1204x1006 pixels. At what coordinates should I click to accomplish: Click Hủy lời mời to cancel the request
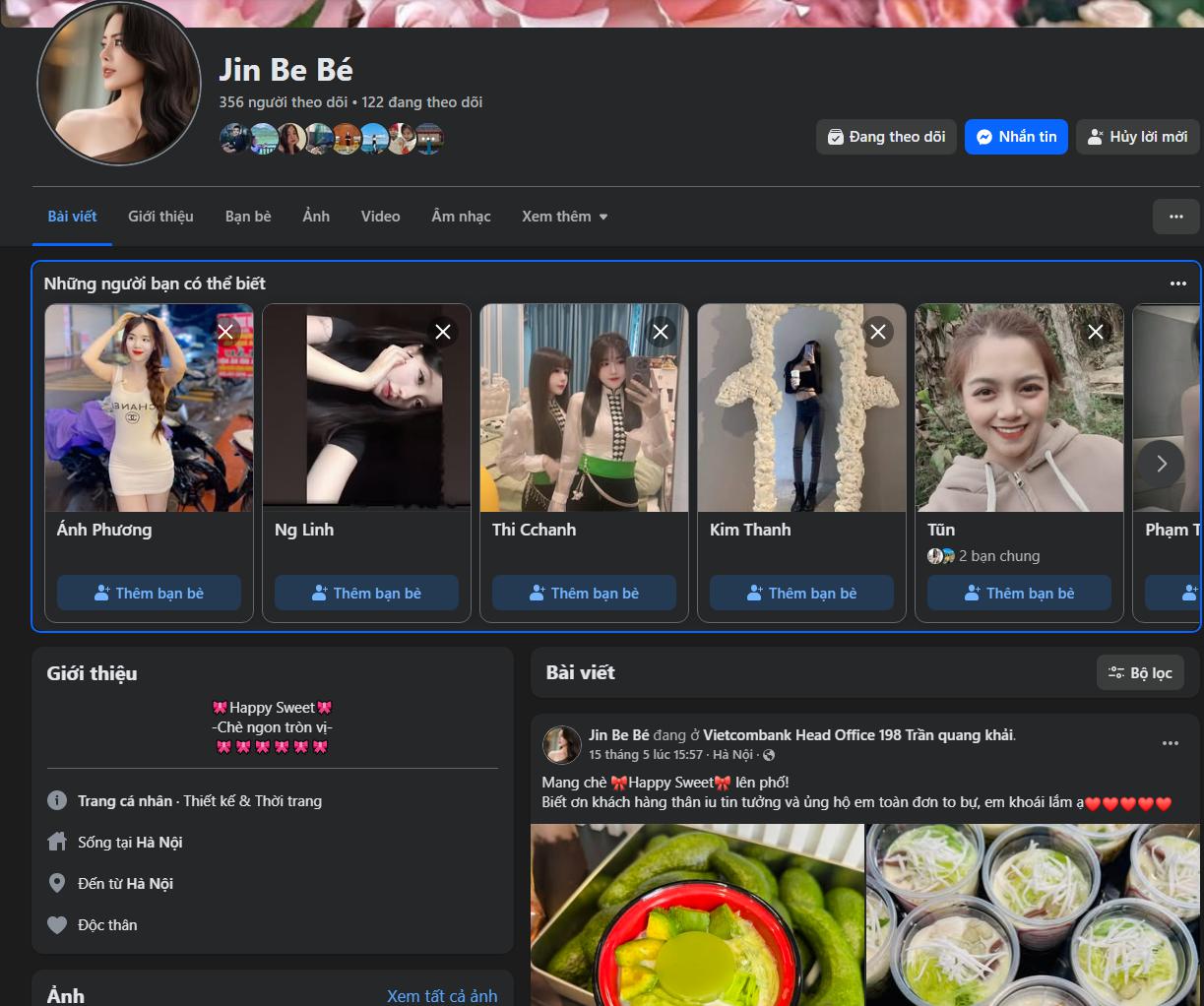1137,137
